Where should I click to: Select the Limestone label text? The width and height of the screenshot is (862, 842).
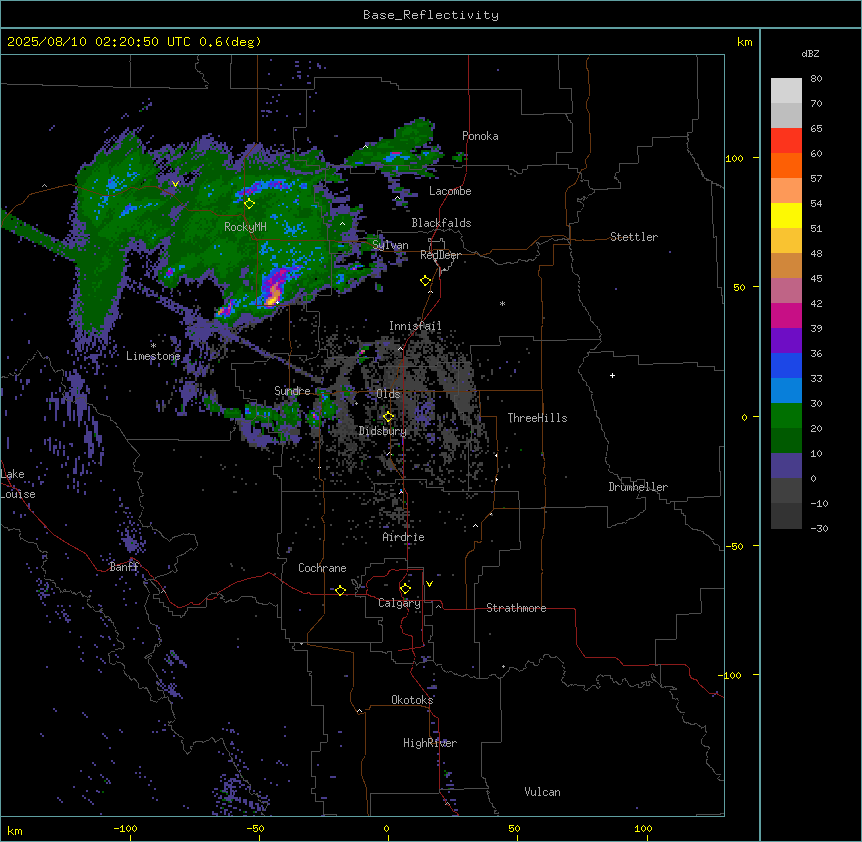click(153, 356)
